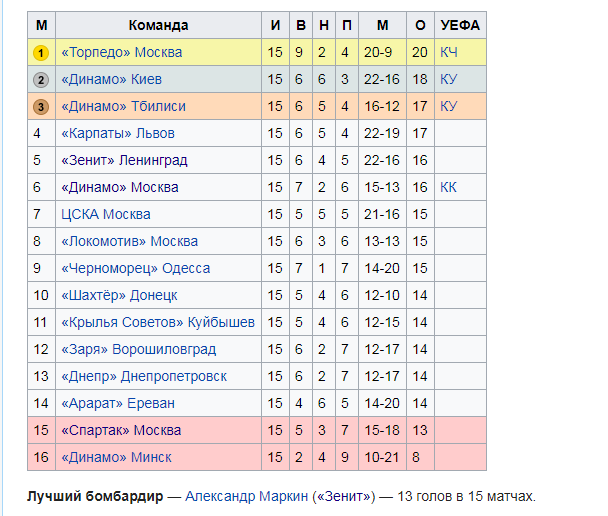The image size is (608, 516).
Task: Click the УЕФА column header
Action: [x=460, y=25]
